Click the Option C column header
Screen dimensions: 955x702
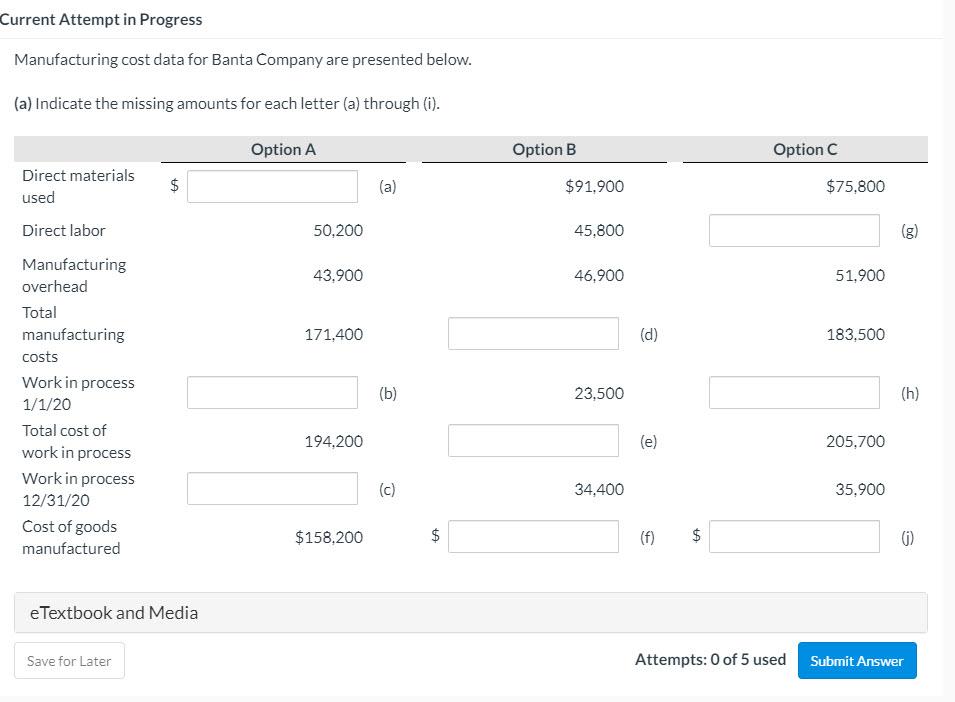tap(804, 149)
